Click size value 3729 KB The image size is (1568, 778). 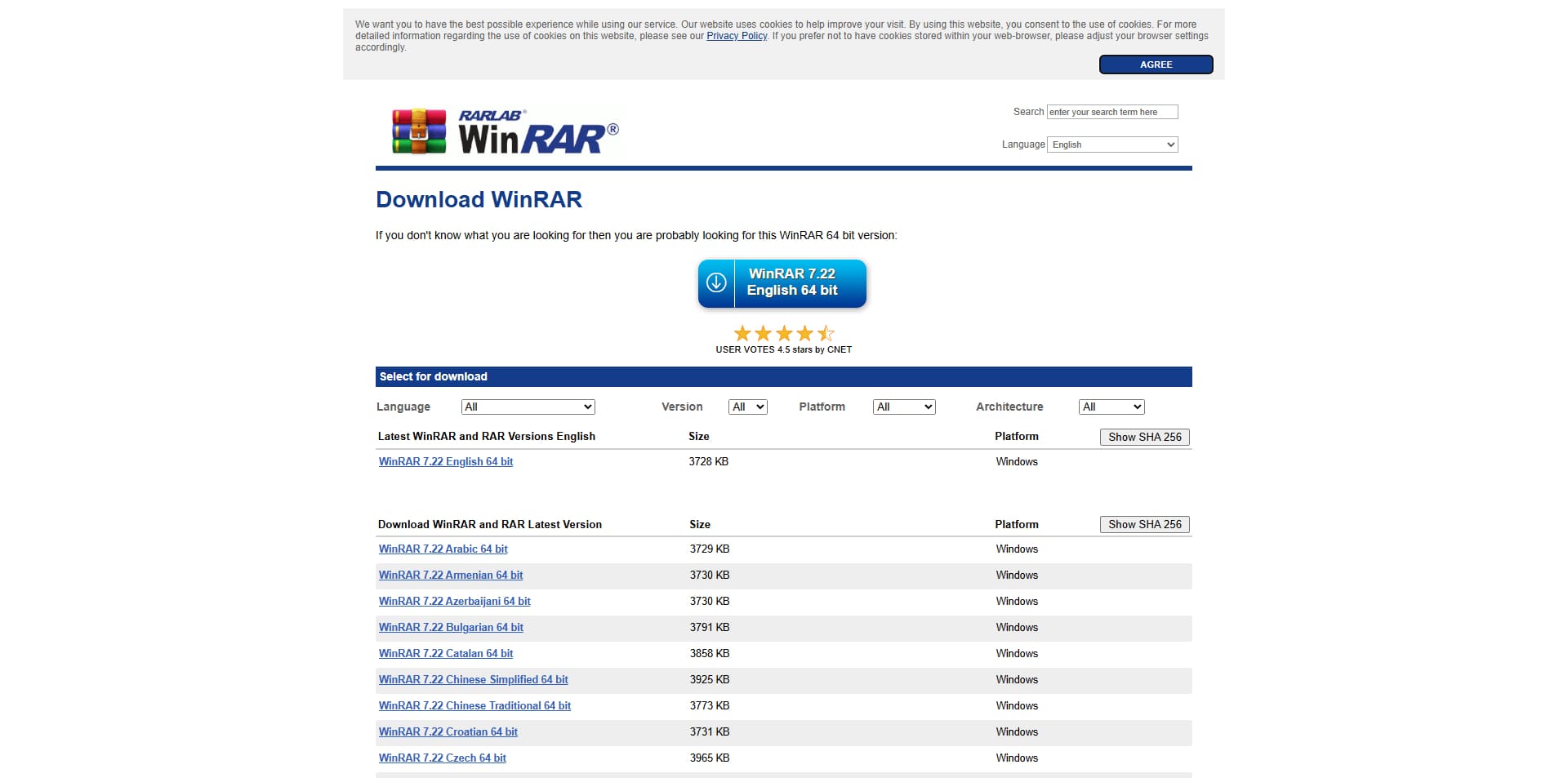click(709, 549)
